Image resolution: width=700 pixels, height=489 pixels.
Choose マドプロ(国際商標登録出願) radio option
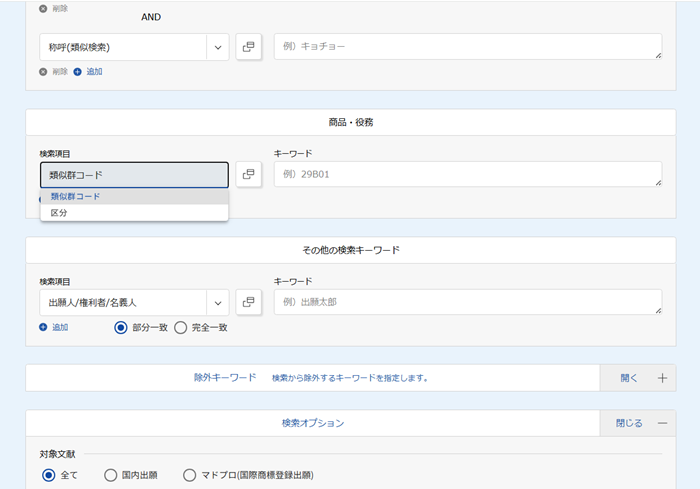click(190, 475)
